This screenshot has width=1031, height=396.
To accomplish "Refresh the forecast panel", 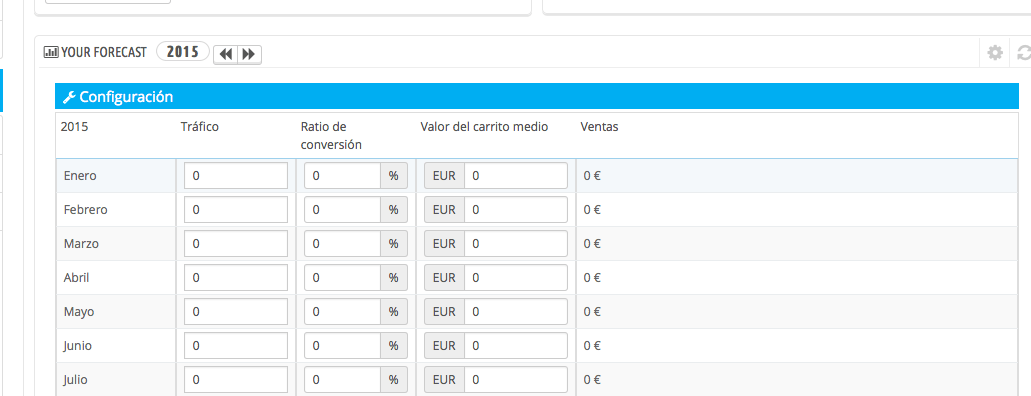I will [1024, 53].
